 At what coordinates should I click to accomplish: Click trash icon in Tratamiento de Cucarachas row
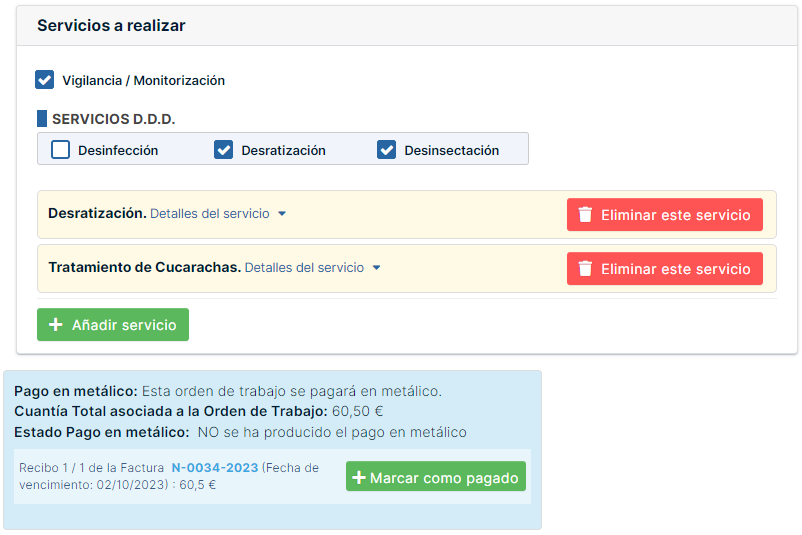pos(586,269)
